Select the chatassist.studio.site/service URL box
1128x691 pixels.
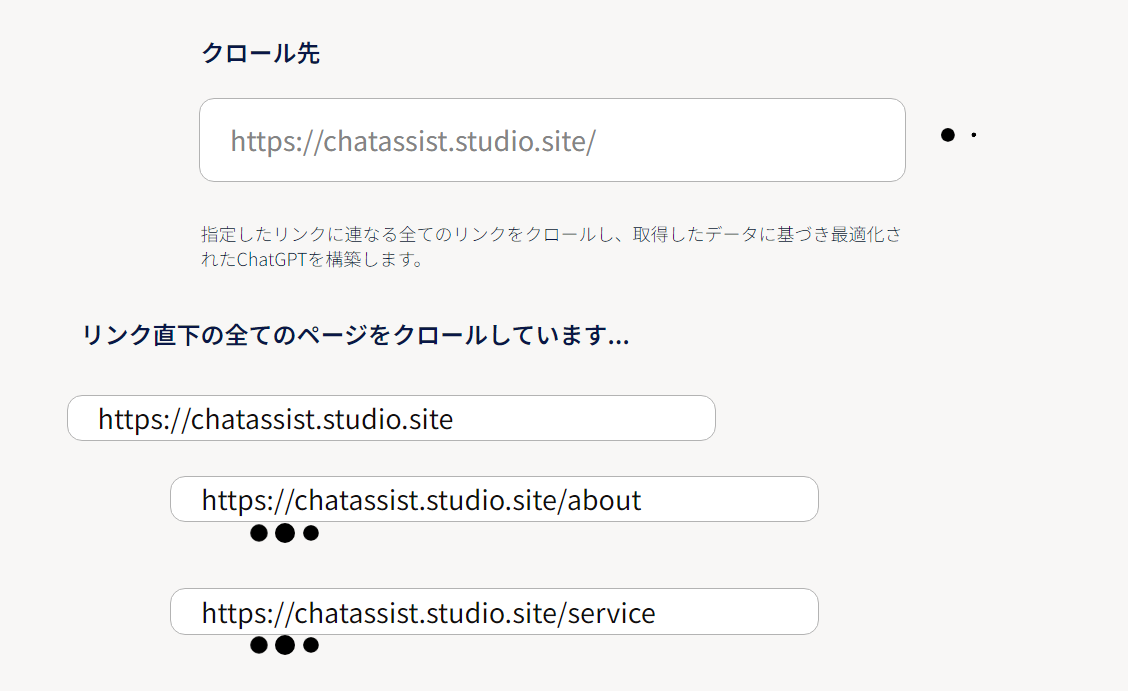point(494,611)
